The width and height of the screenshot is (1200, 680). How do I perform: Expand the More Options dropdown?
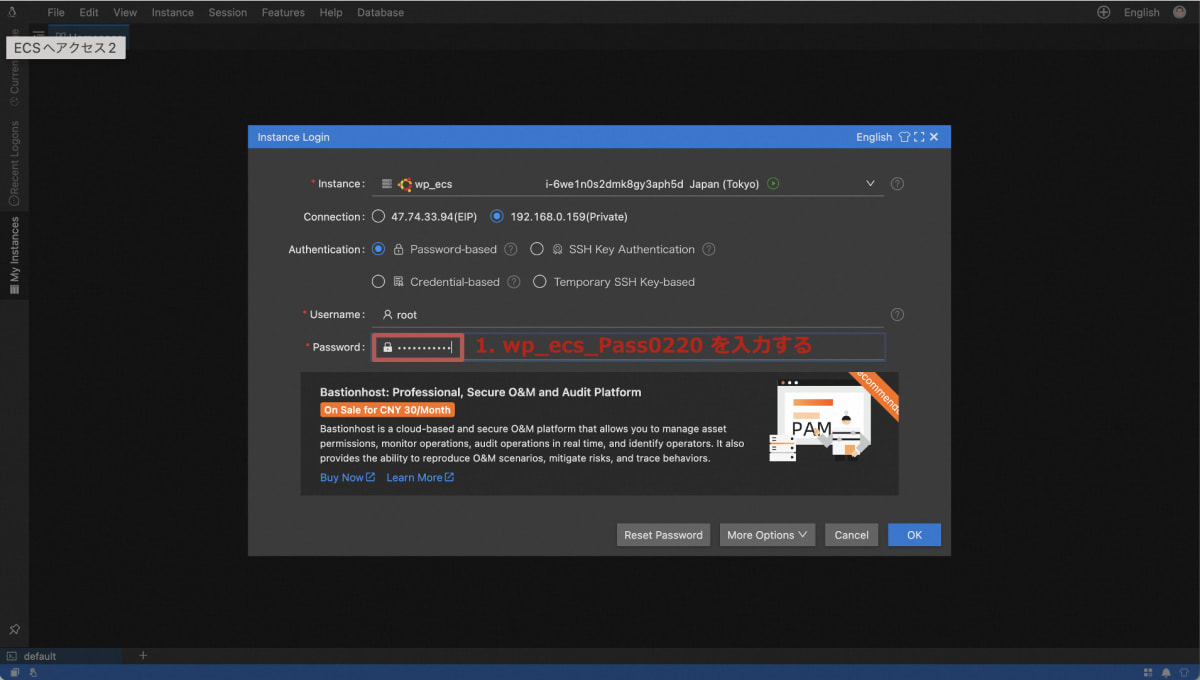(x=767, y=535)
